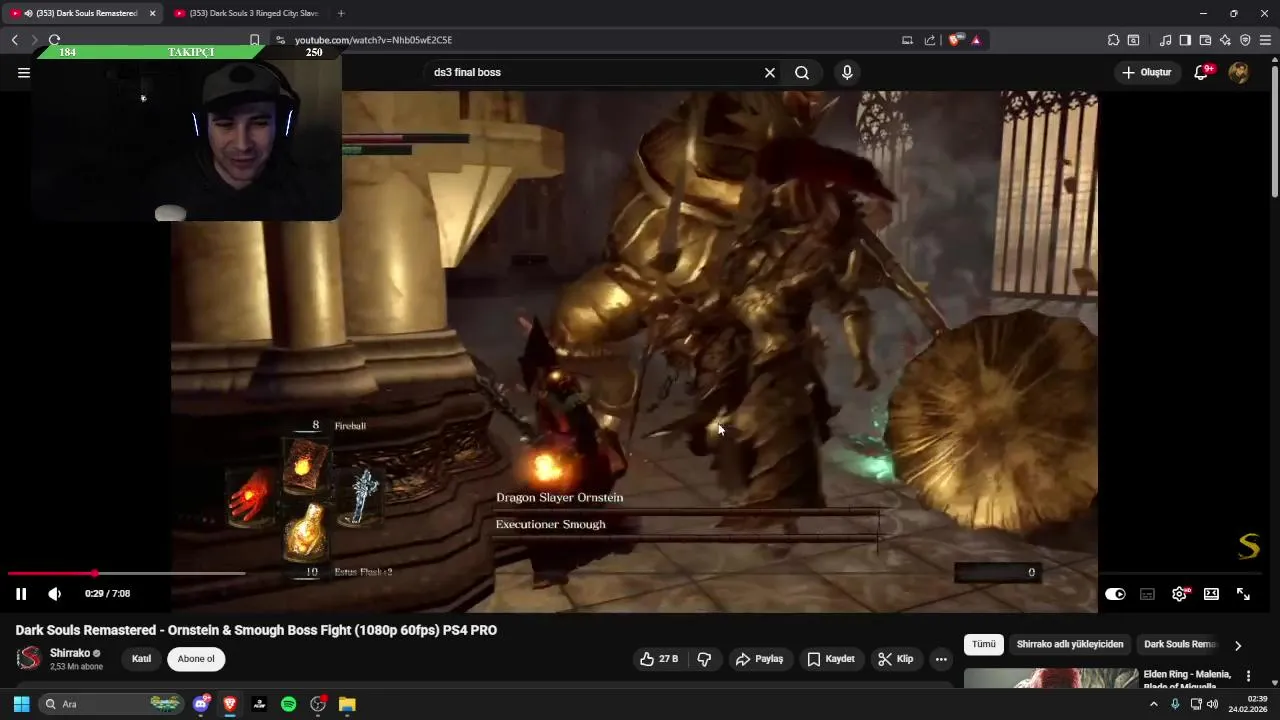
Task: Enter fullscreen mode in the player
Action: coord(1243,594)
